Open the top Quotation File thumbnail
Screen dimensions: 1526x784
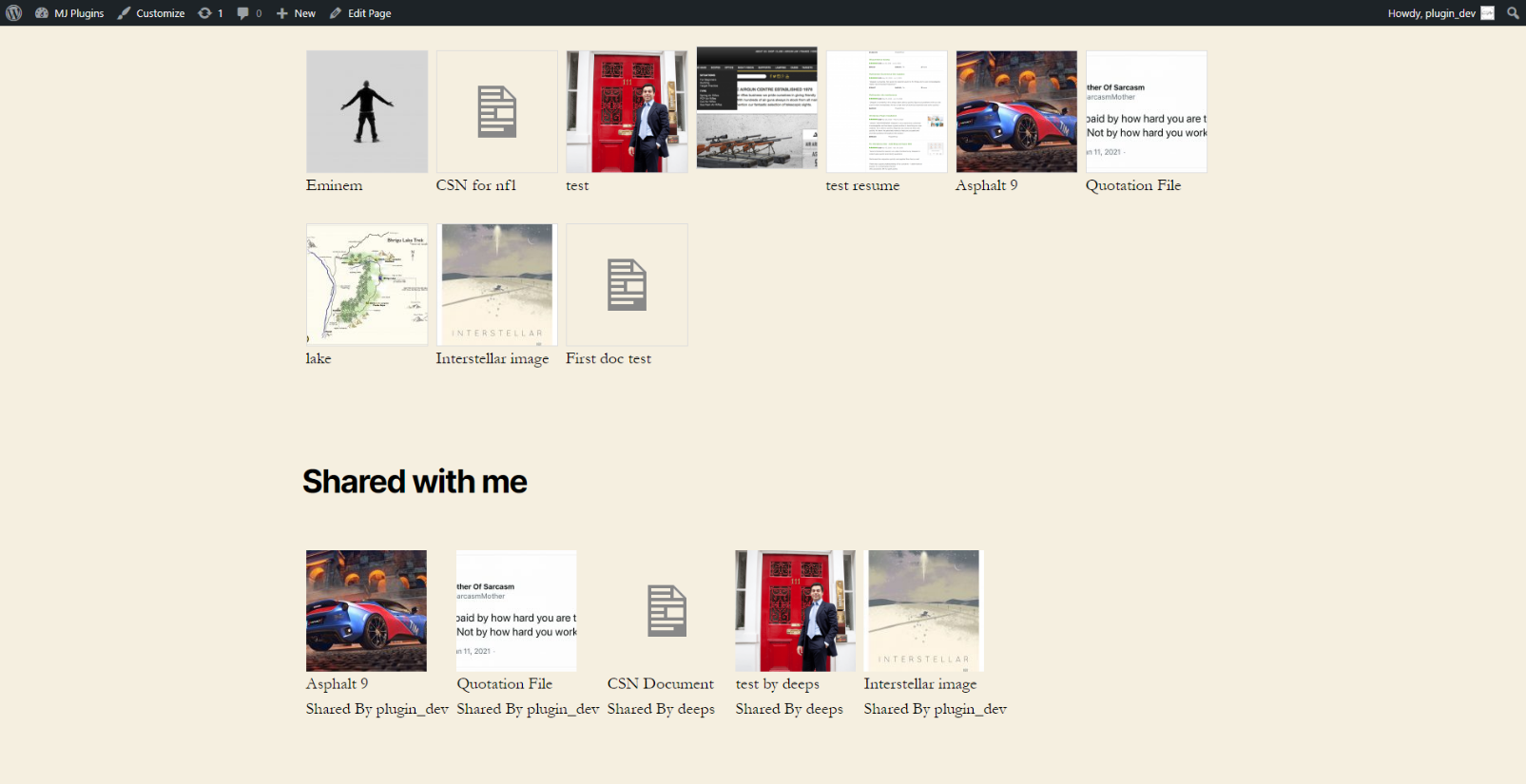[1147, 111]
